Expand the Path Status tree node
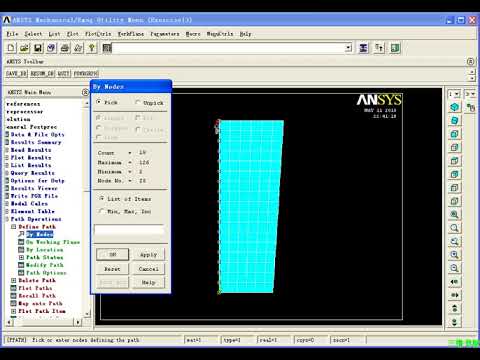Viewport: 480px width, 360px height. (21, 257)
